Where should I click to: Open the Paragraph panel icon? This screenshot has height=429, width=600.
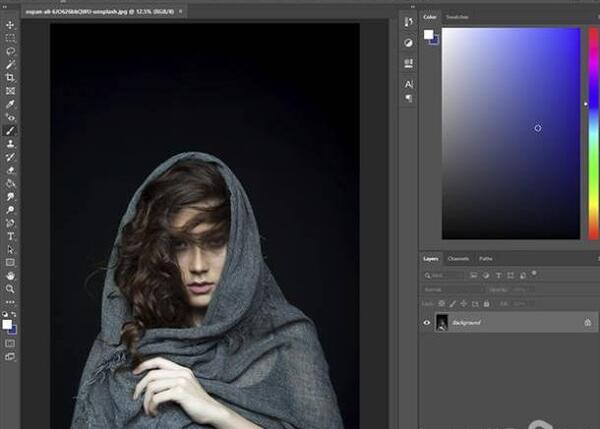[409, 98]
